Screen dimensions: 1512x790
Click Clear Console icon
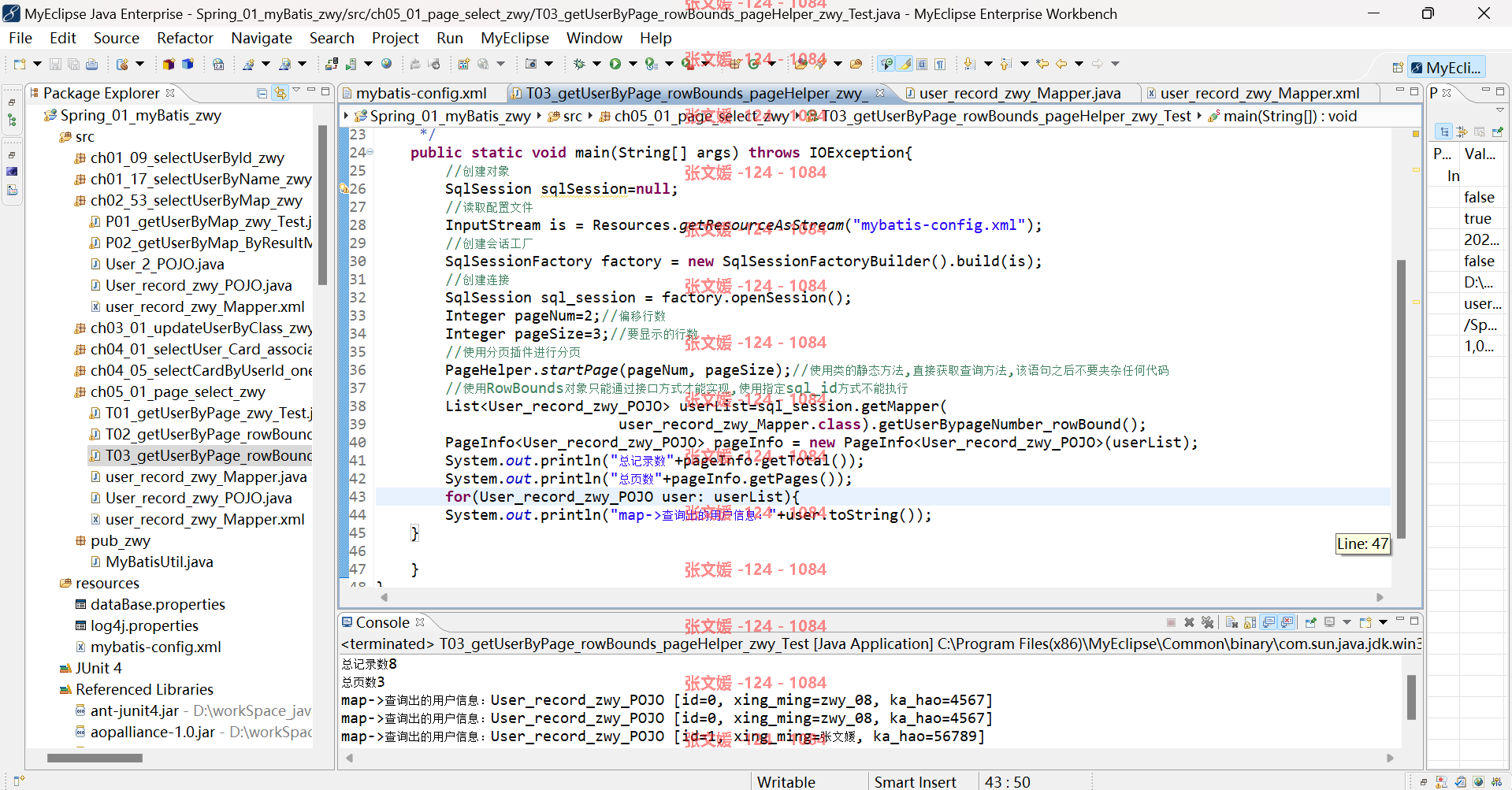[x=1232, y=622]
